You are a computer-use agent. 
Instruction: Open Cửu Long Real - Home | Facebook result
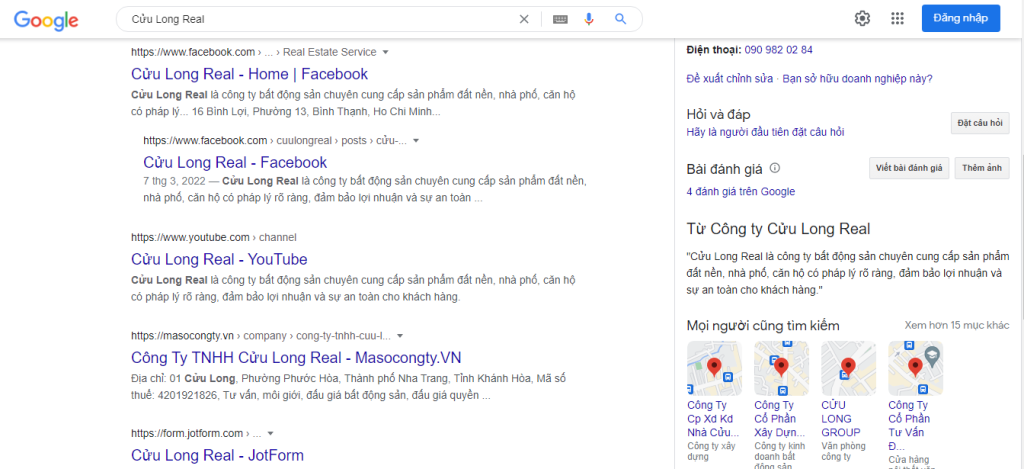tap(249, 73)
